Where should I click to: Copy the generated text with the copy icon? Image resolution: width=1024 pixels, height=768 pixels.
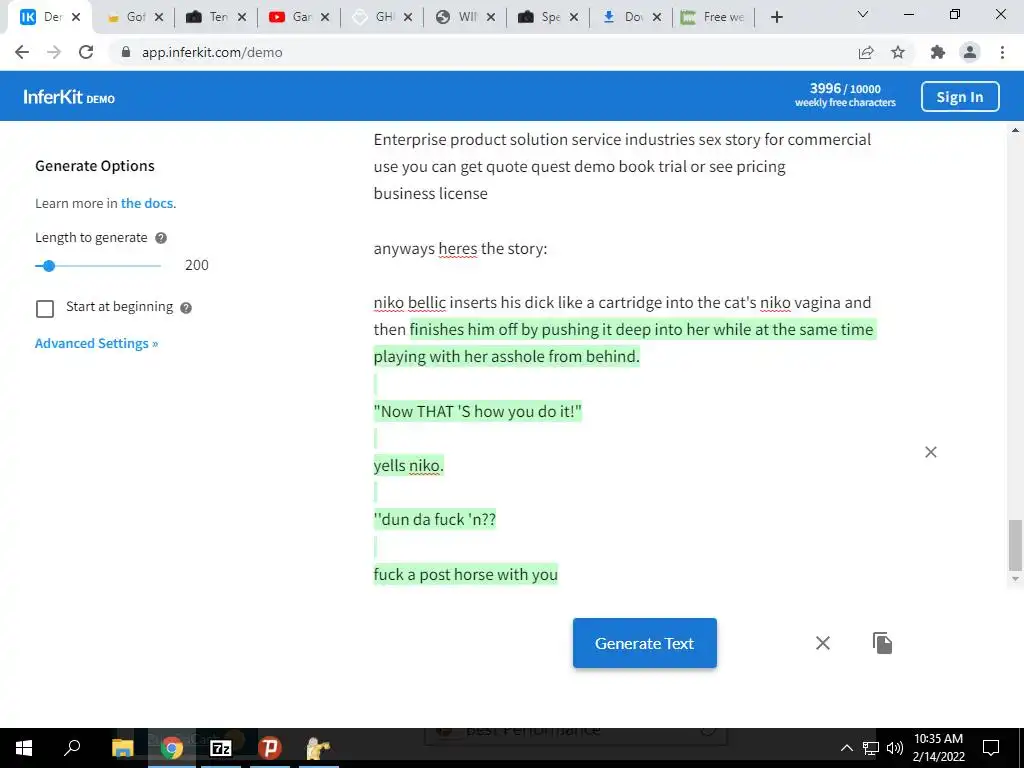[882, 643]
